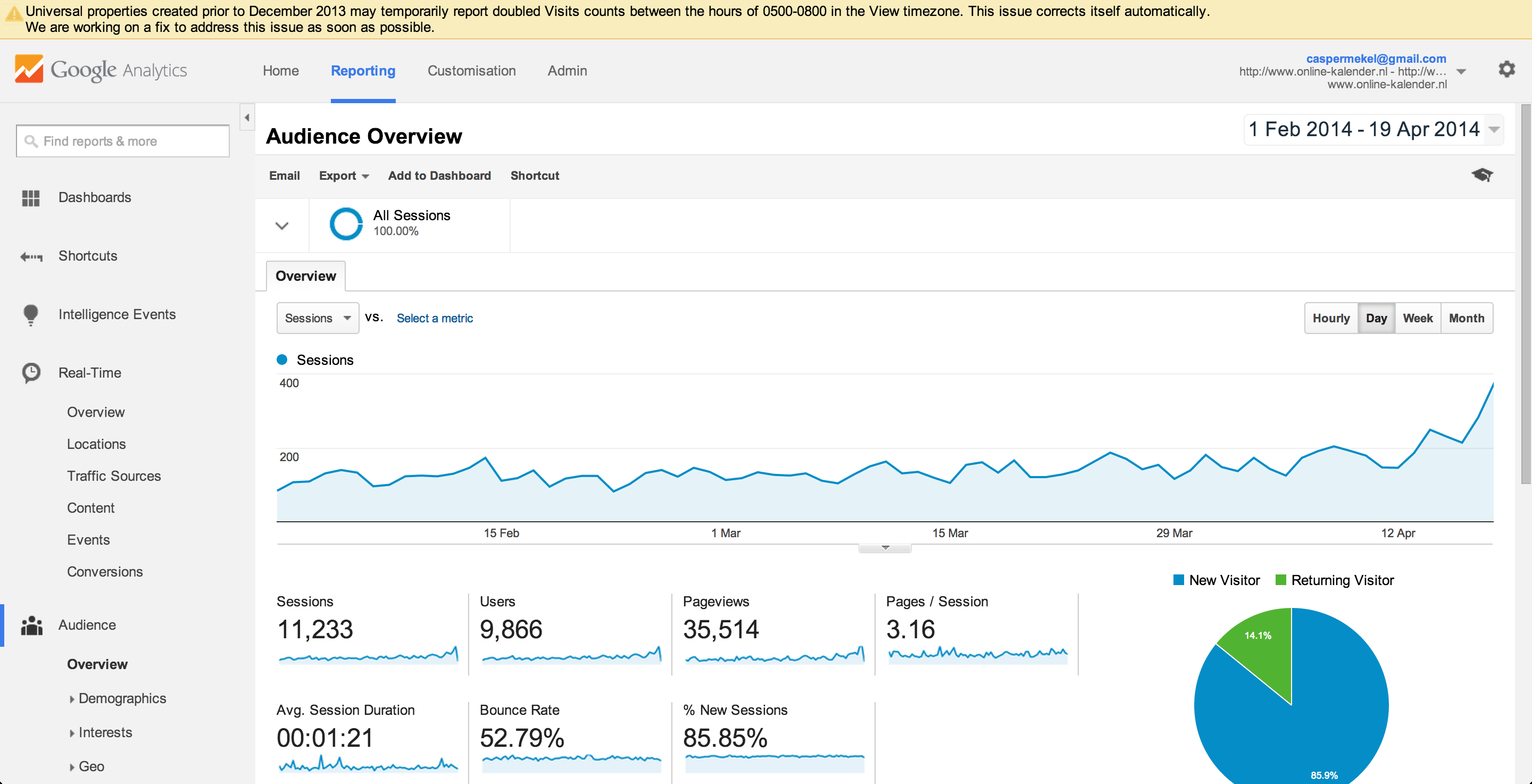Click the Sessions sparkline thumbnail
This screenshot has height=784, width=1532.
click(369, 655)
